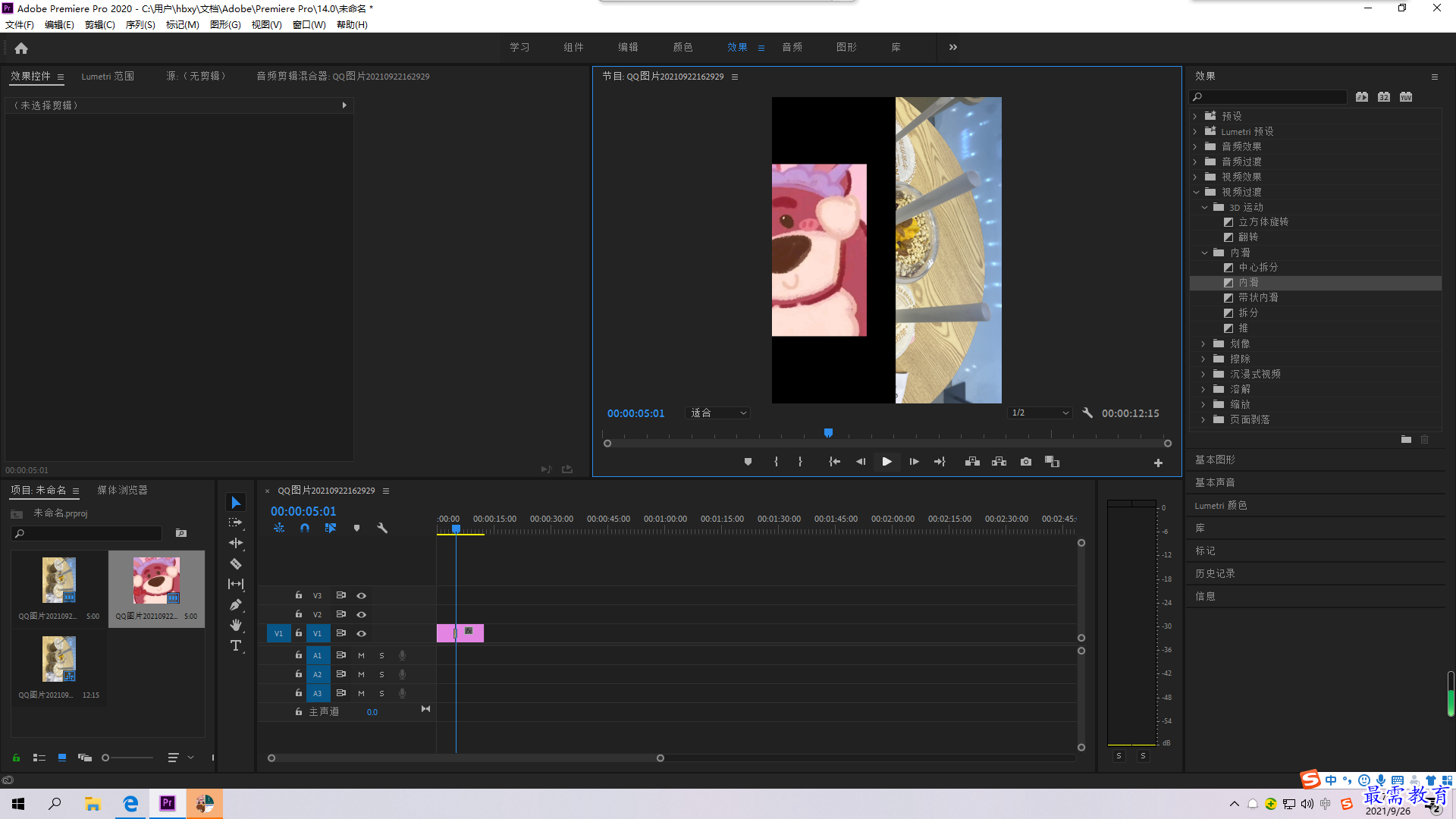Mute audio track A1

click(361, 655)
